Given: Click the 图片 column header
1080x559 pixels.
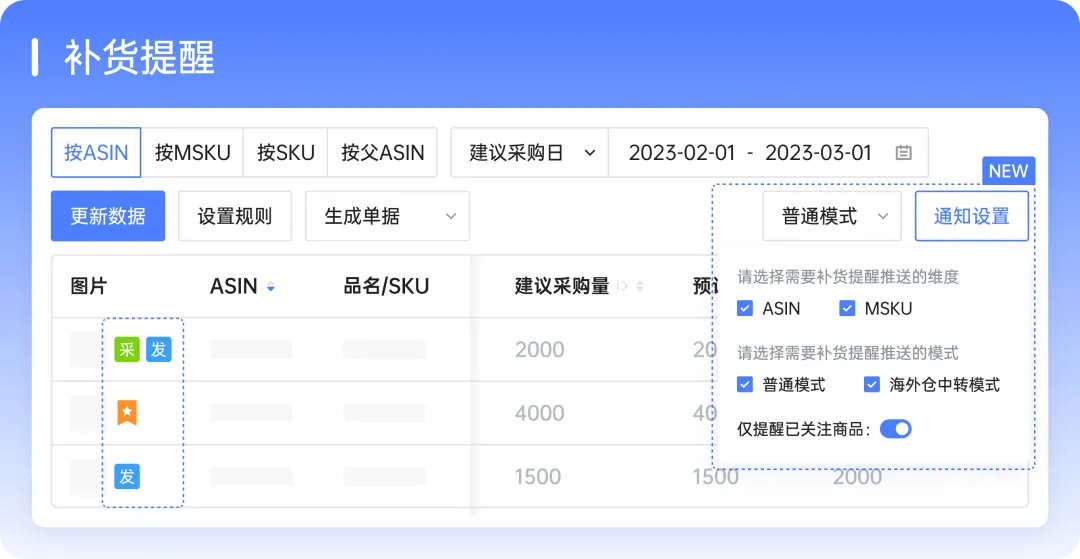Looking at the screenshot, I should (x=89, y=286).
